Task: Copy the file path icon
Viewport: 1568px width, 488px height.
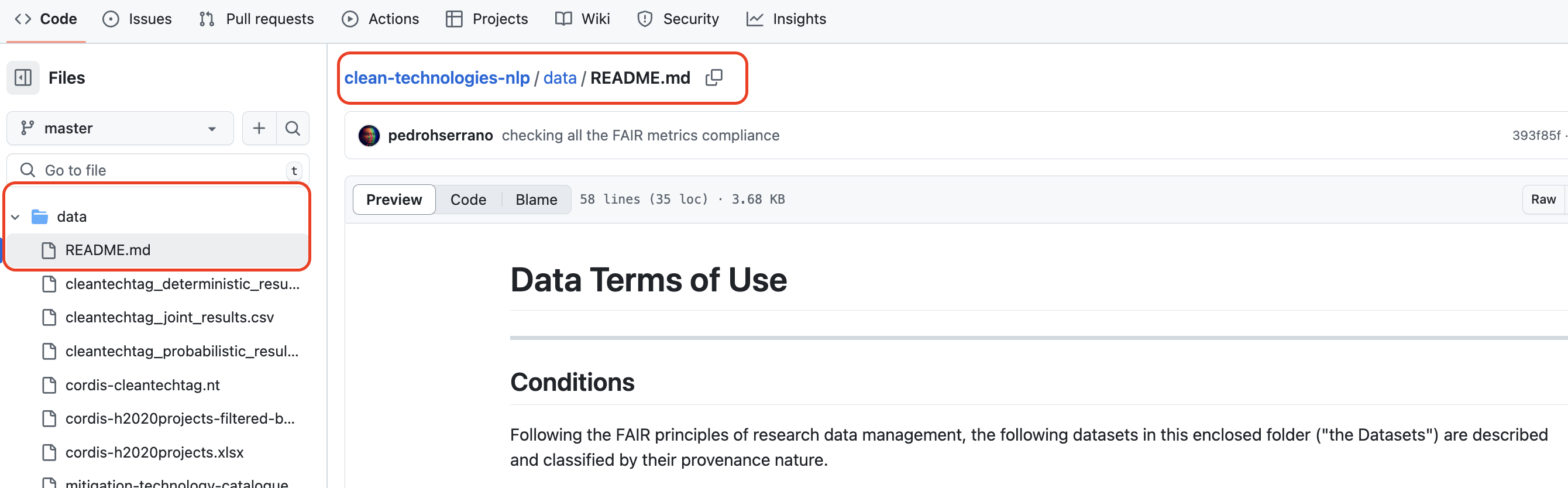Action: [x=713, y=78]
